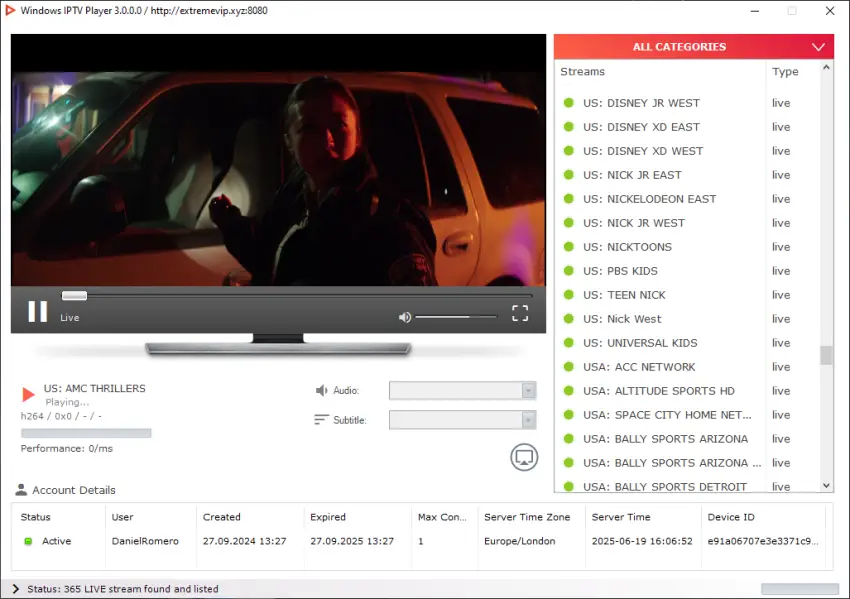850x599 pixels.
Task: Pause the live video playback
Action: pyautogui.click(x=37, y=312)
